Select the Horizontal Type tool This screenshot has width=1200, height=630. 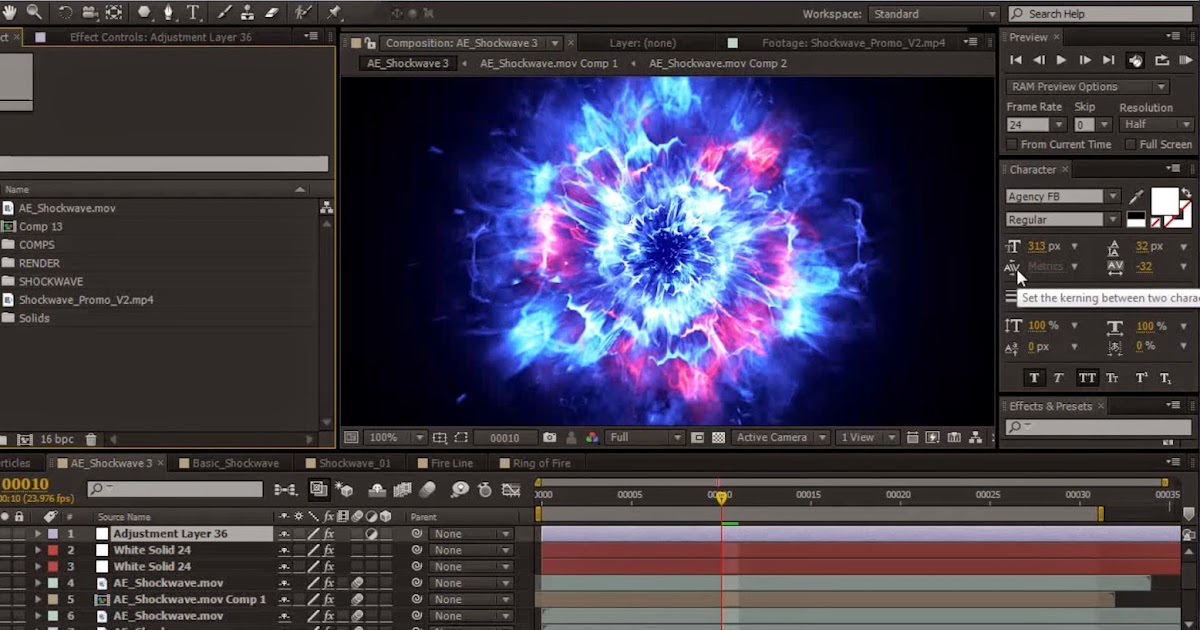[x=192, y=13]
